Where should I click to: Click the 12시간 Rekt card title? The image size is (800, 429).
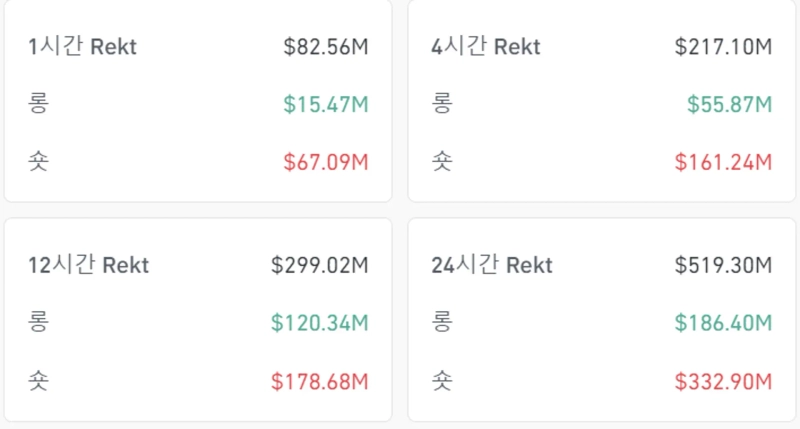click(88, 266)
